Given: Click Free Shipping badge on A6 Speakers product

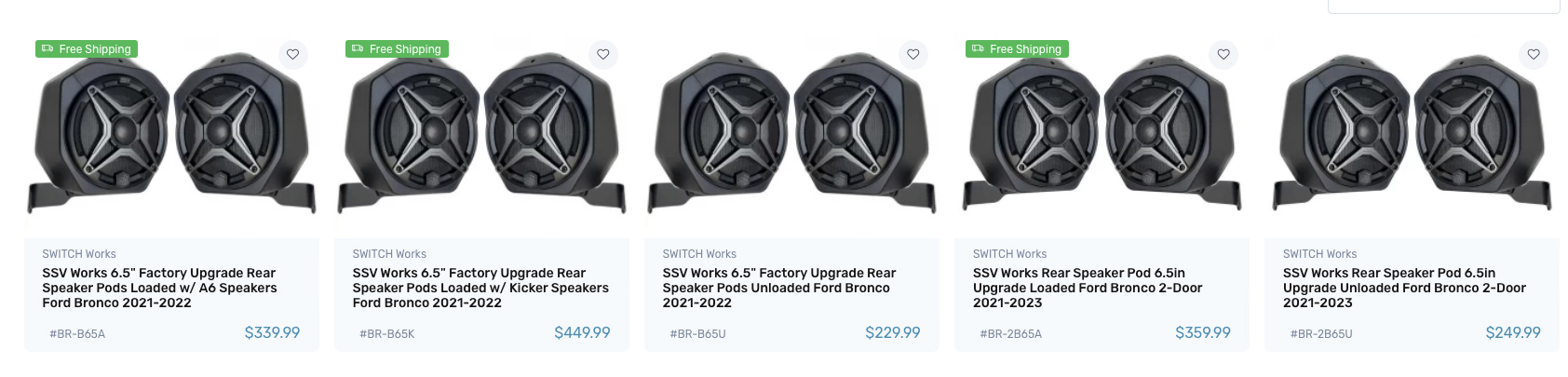Looking at the screenshot, I should [x=87, y=49].
